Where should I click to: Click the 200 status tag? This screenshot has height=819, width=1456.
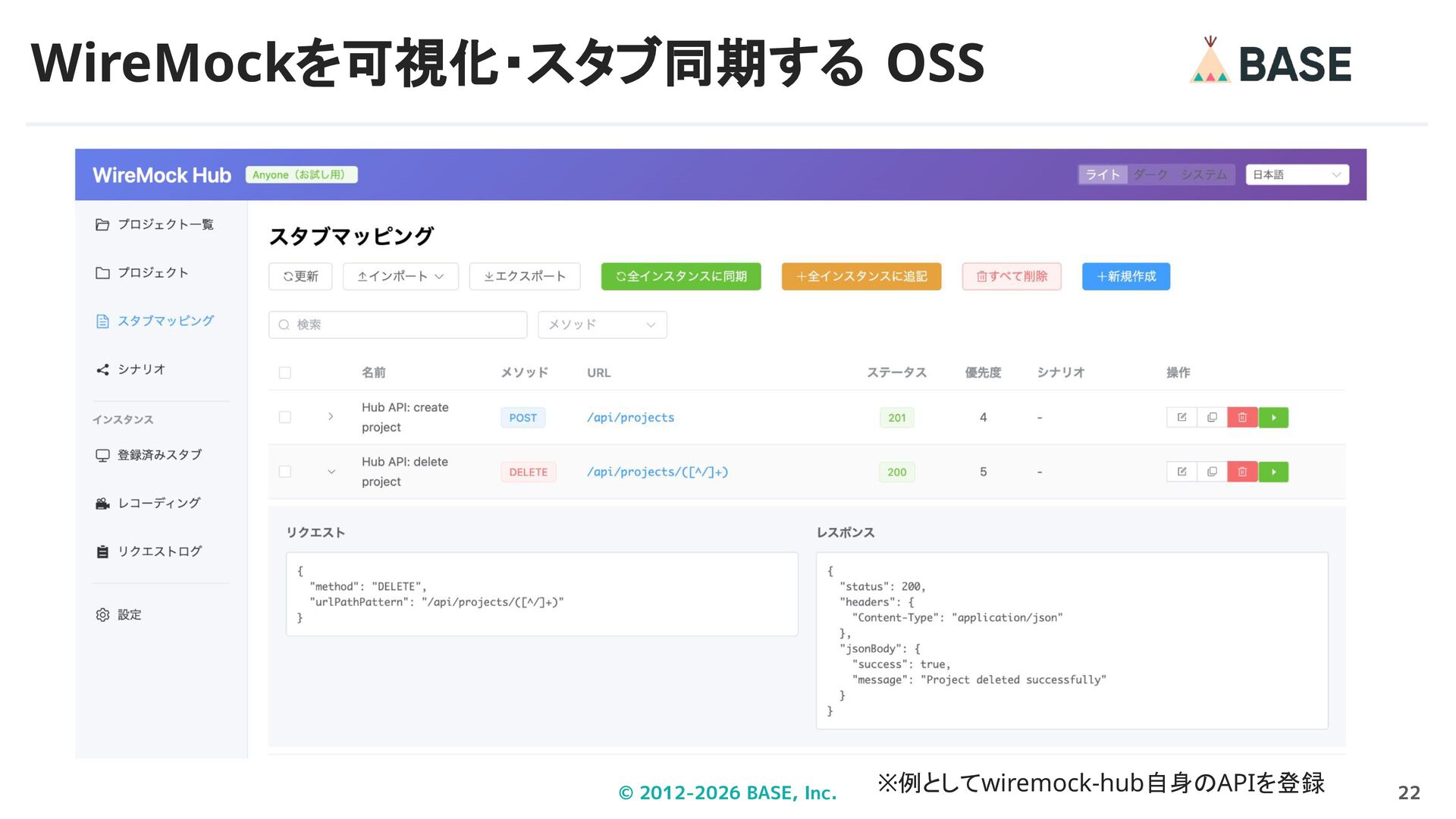pyautogui.click(x=897, y=472)
